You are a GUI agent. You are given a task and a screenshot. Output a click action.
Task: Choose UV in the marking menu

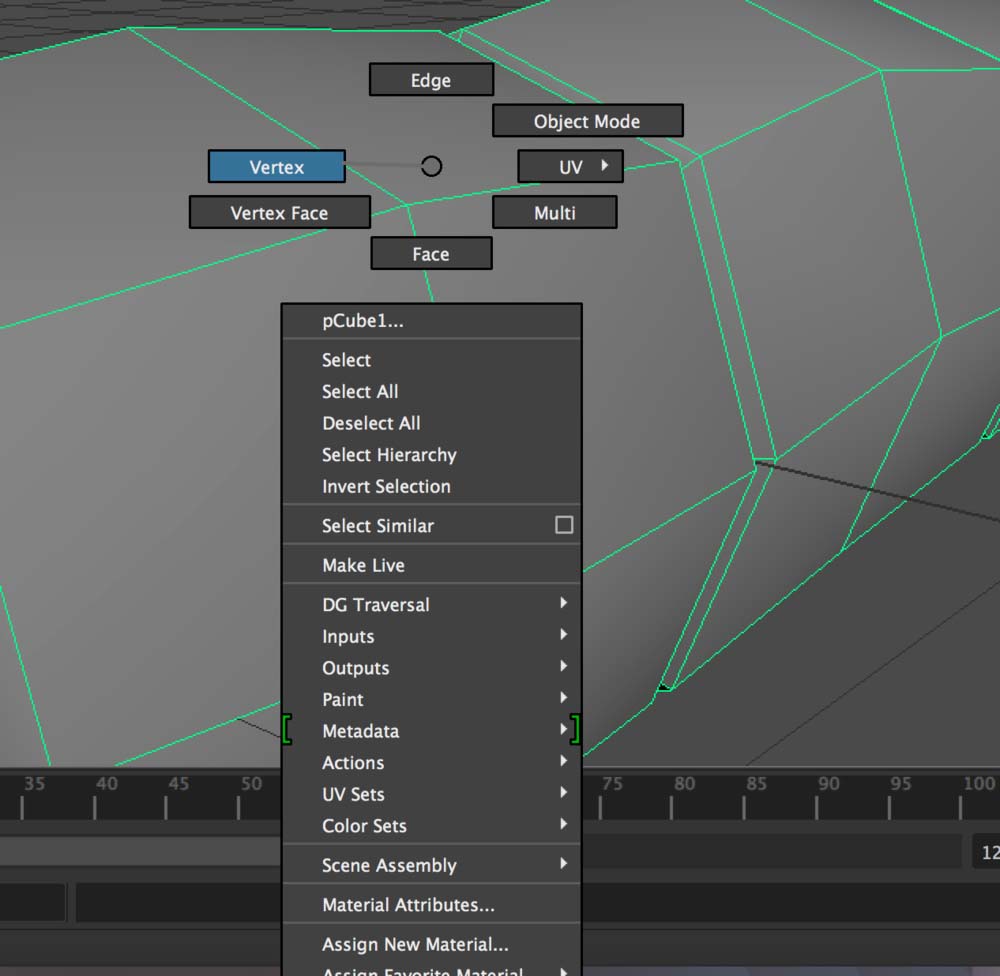(x=570, y=166)
